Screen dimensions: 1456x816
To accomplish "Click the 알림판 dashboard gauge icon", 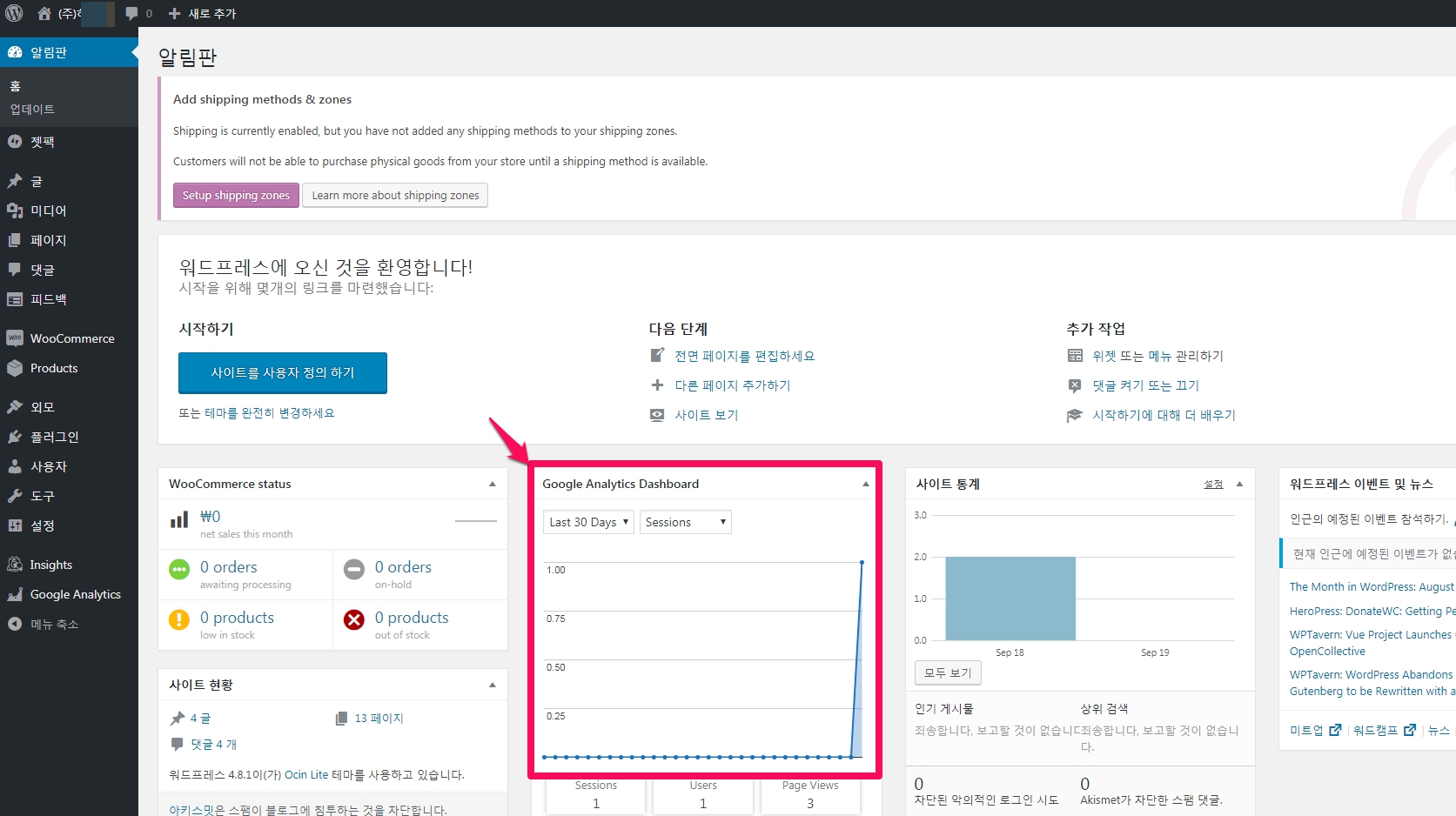I will [x=15, y=52].
